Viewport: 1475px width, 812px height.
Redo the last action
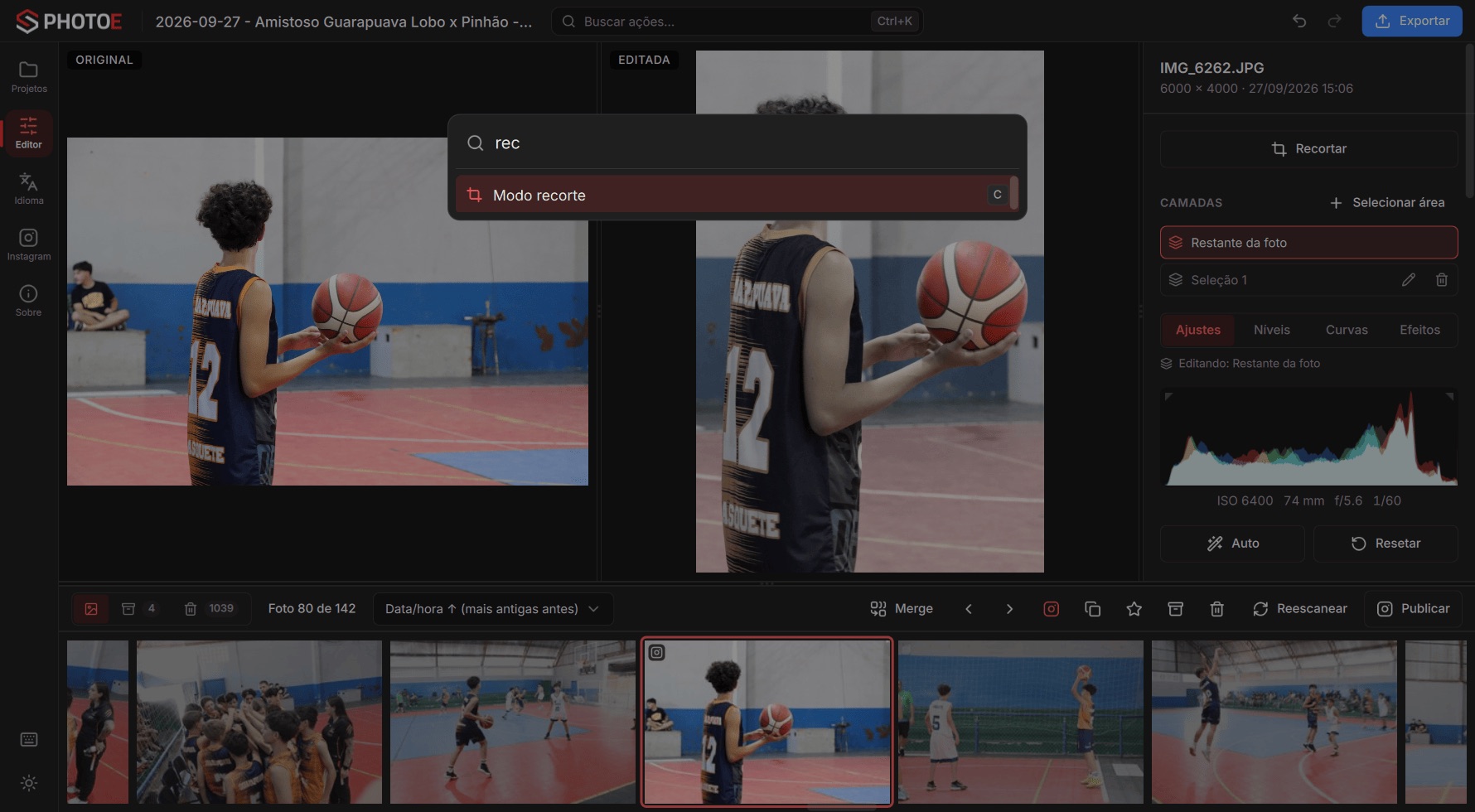pyautogui.click(x=1334, y=21)
